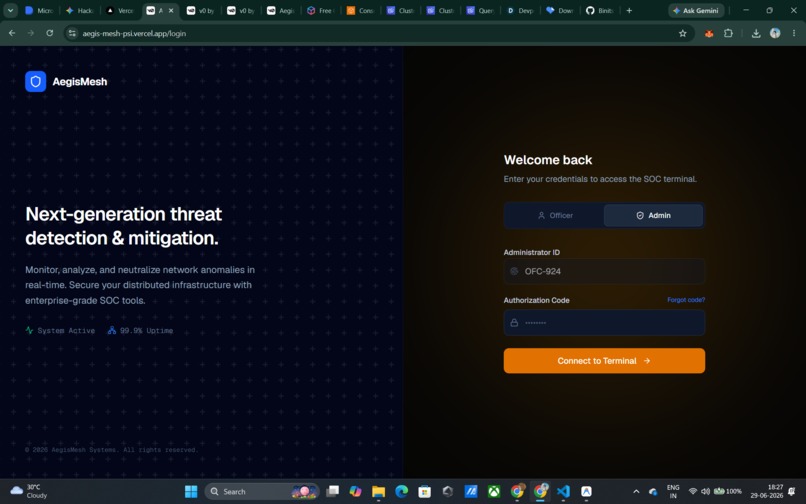Select the Officer login tab
The width and height of the screenshot is (806, 504).
555,215
